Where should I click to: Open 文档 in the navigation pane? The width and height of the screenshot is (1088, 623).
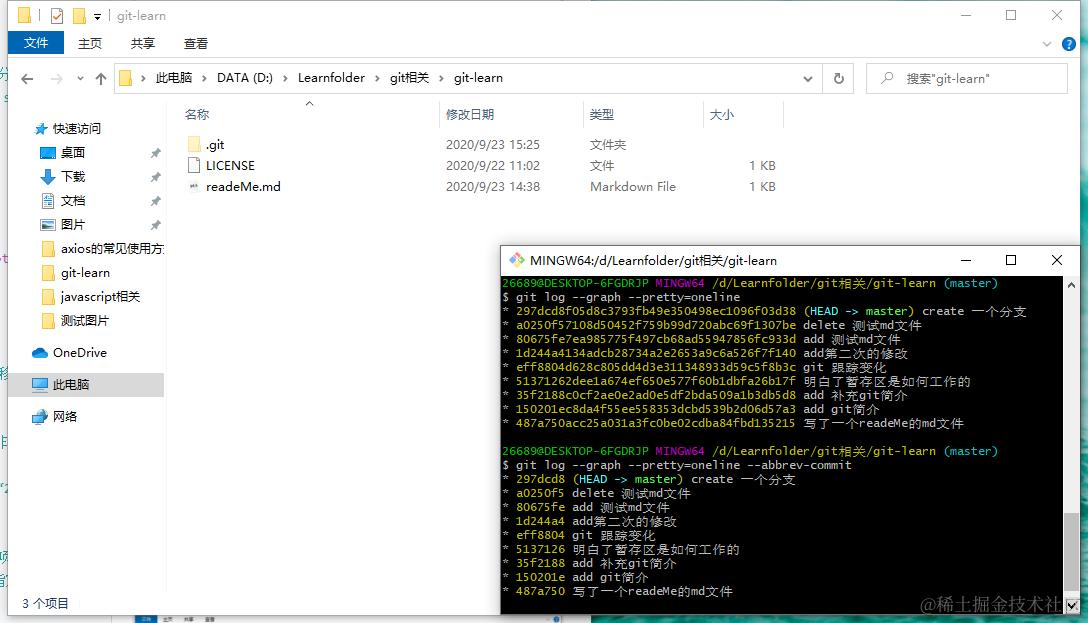pos(72,200)
